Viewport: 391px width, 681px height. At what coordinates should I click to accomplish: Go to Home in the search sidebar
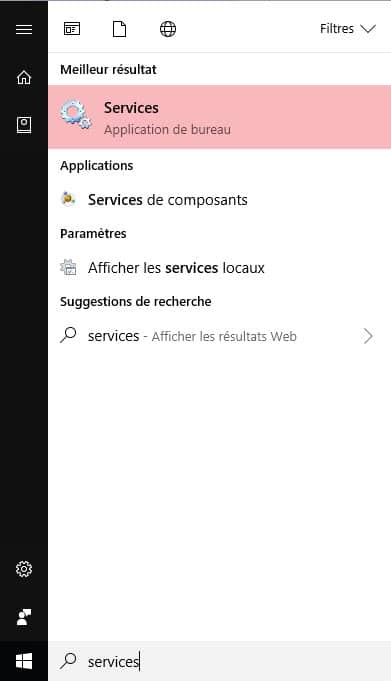[24, 77]
